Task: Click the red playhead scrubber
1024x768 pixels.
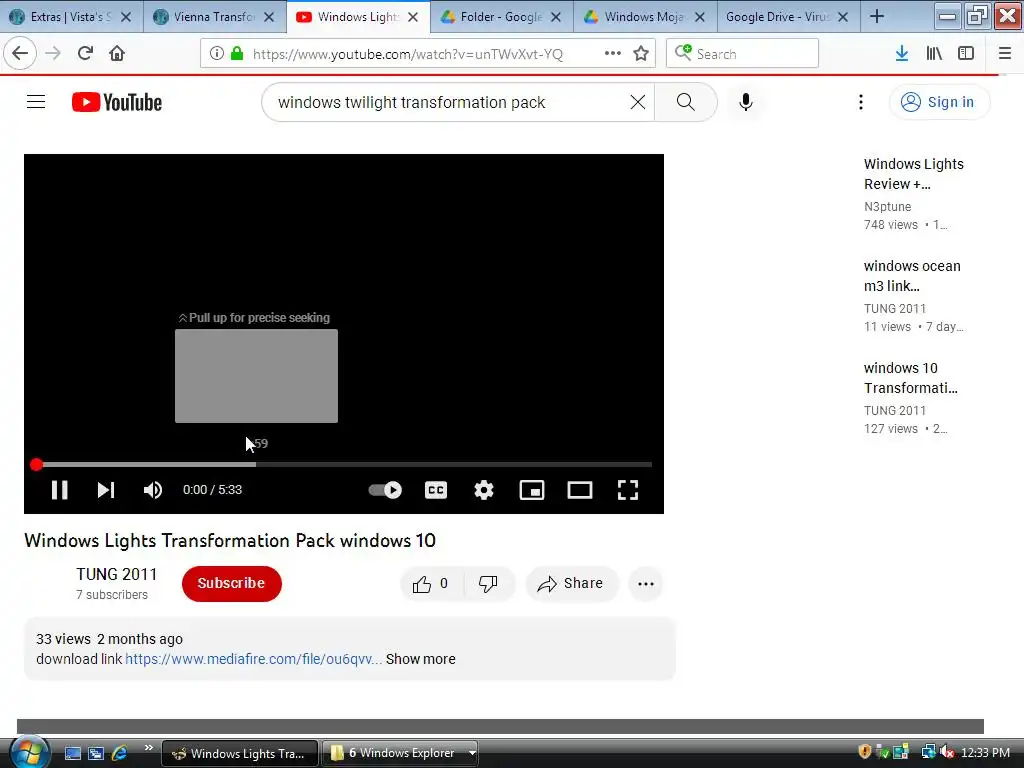Action: pyautogui.click(x=37, y=464)
